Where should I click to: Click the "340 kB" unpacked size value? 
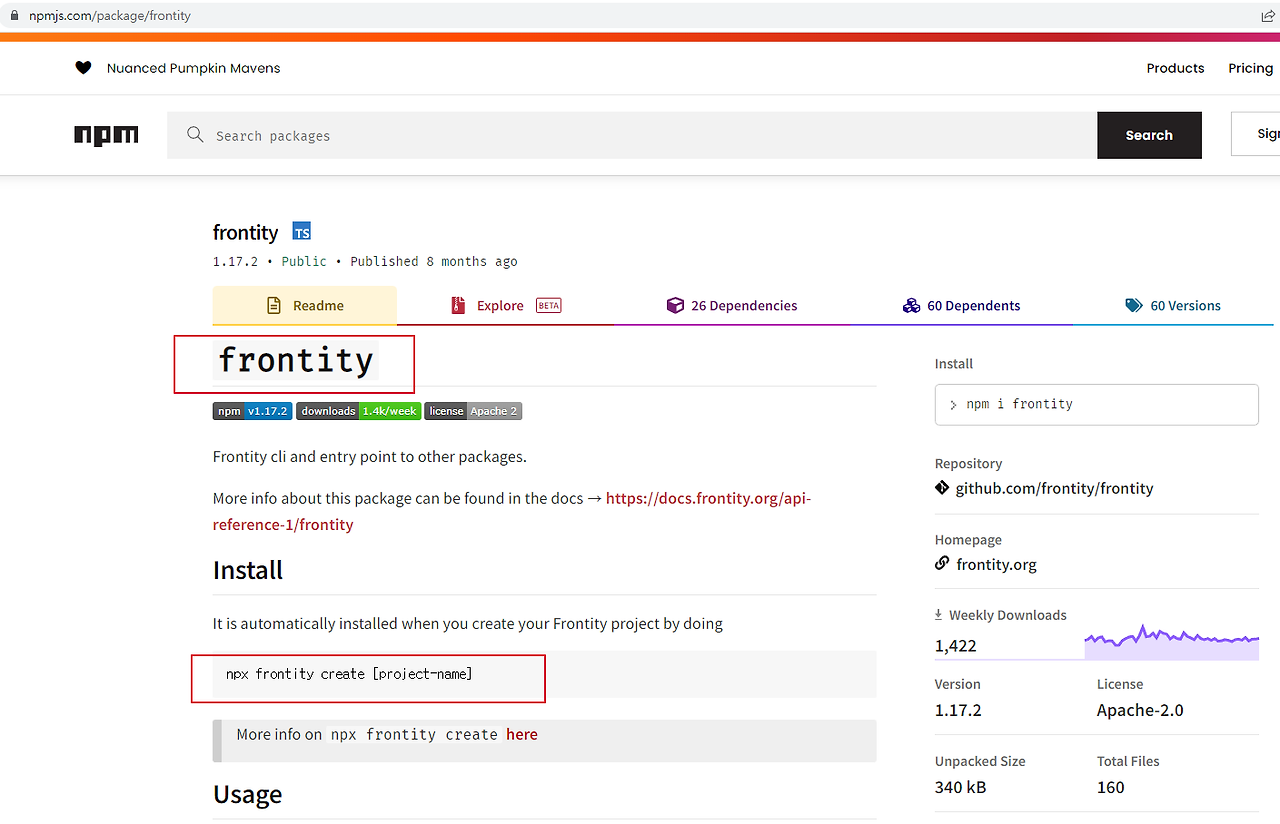tap(960, 787)
